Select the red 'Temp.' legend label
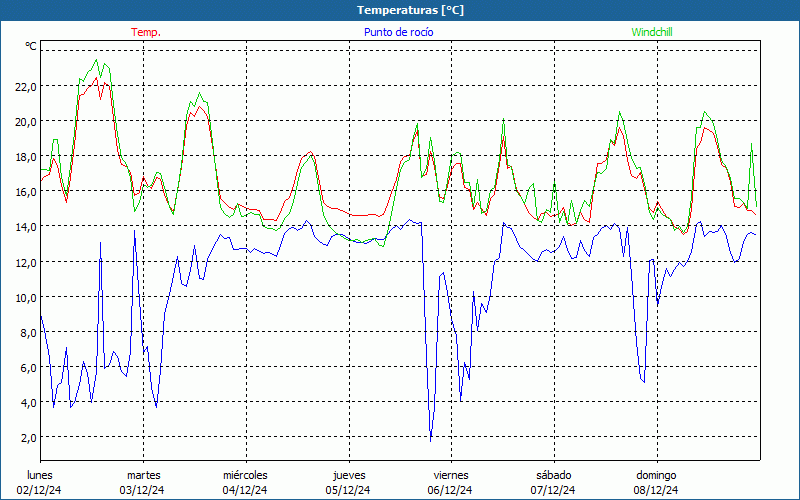This screenshot has height=500, width=800. 146,32
